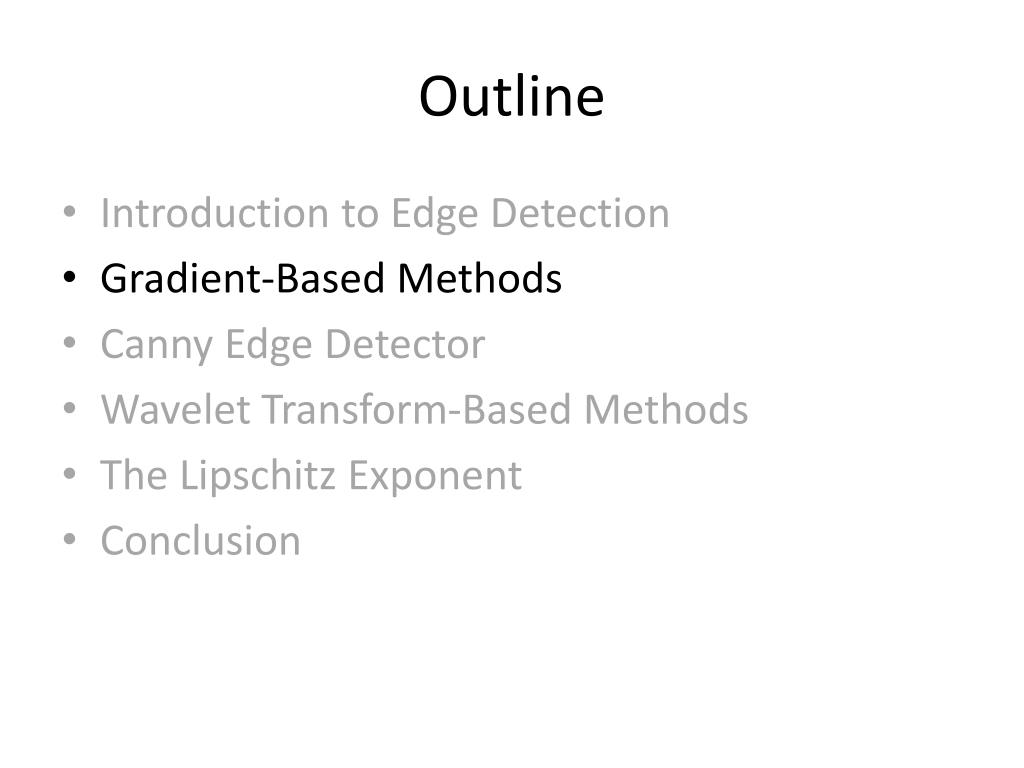
Task: Click the word Canny
Action: click(x=157, y=346)
